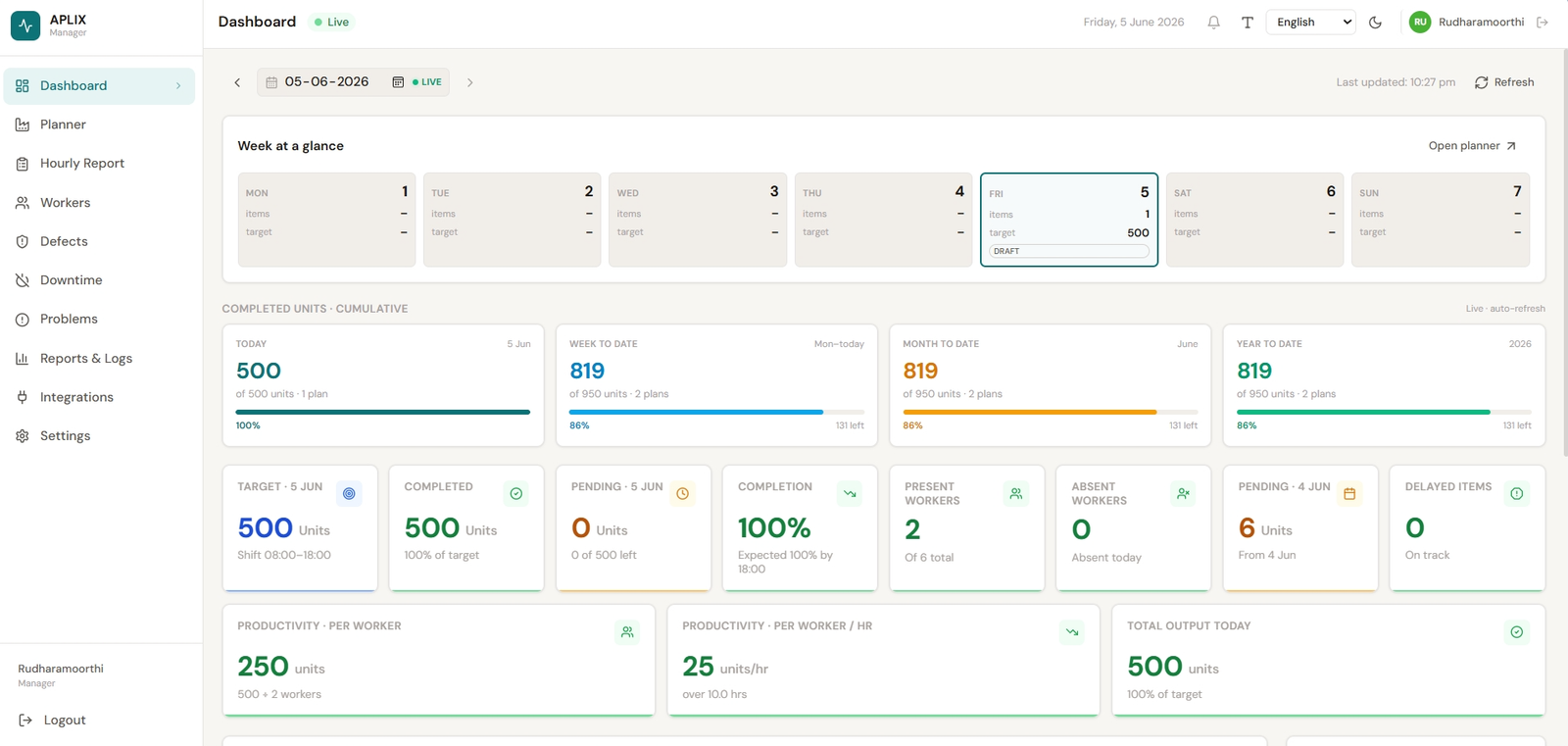The image size is (1568, 746).
Task: Click the Productivity Per Worker people icon
Action: tap(627, 632)
